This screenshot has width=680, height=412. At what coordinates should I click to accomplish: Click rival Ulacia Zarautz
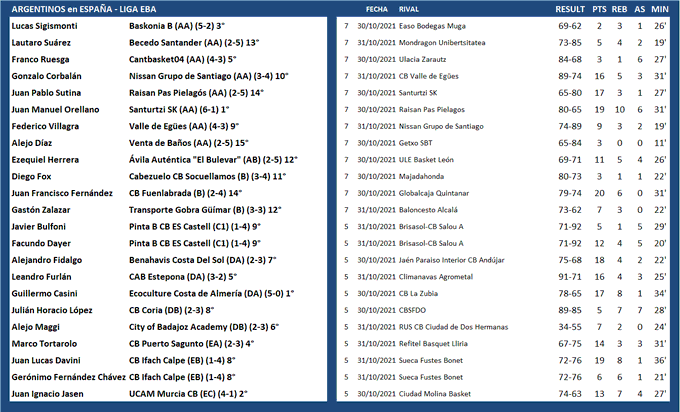click(x=422, y=59)
